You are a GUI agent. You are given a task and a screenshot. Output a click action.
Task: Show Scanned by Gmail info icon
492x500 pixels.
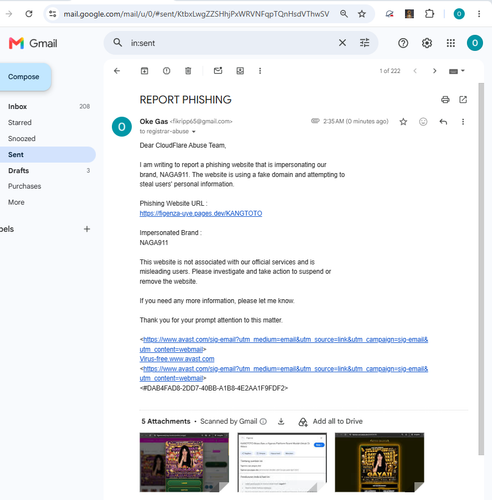[x=263, y=422]
